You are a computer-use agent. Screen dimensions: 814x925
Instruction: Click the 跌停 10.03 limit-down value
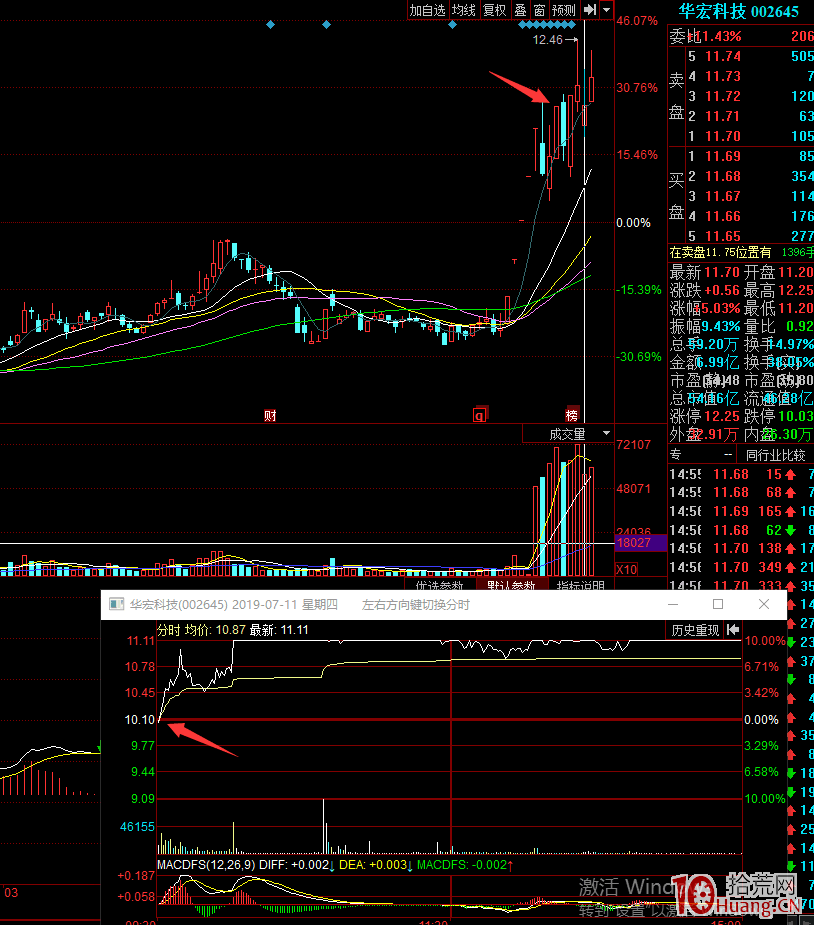click(x=795, y=416)
